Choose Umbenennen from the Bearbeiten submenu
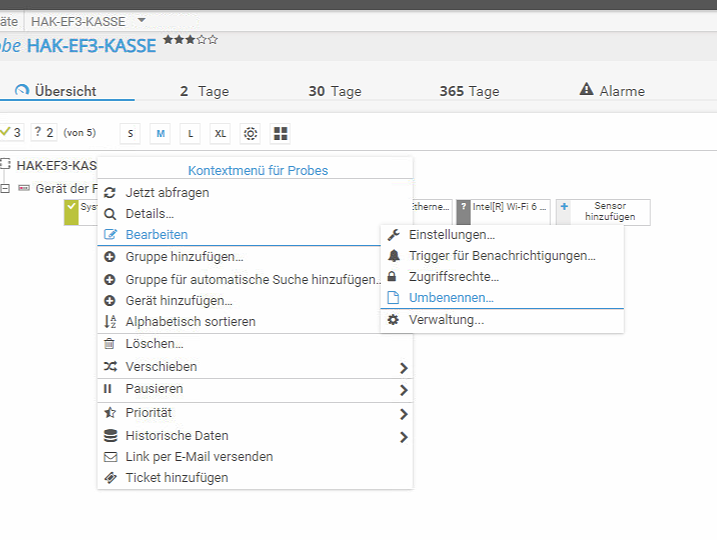Screen dimensions: 717x540 tap(451, 297)
